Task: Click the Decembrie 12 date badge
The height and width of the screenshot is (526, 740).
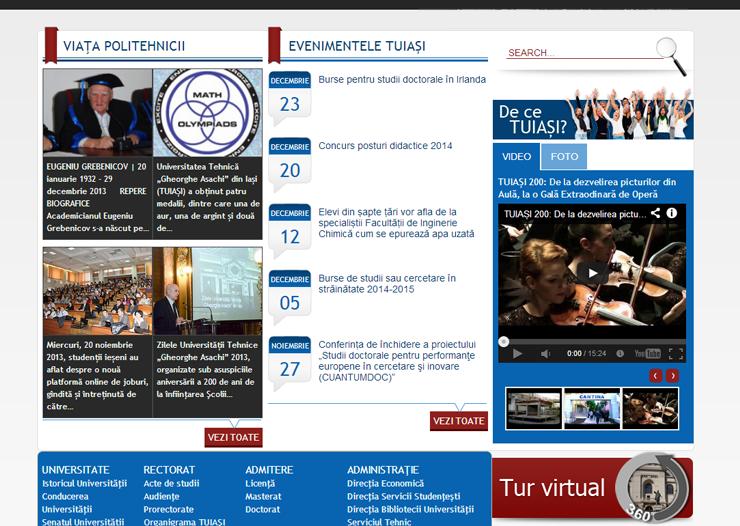Action: 290,230
